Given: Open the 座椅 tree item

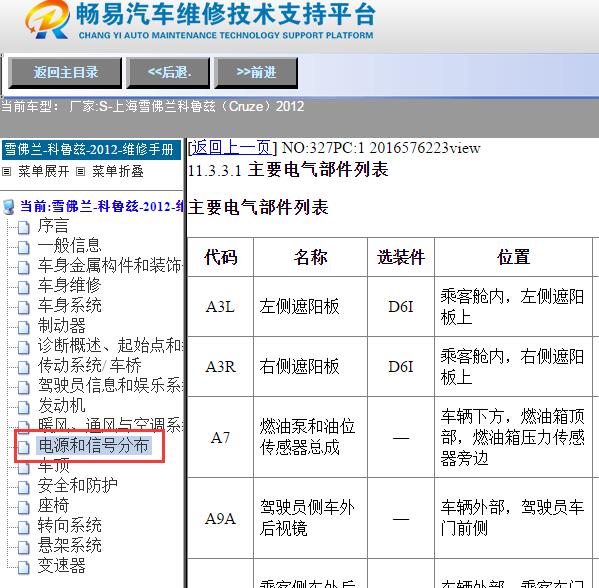Looking at the screenshot, I should pos(53,505).
